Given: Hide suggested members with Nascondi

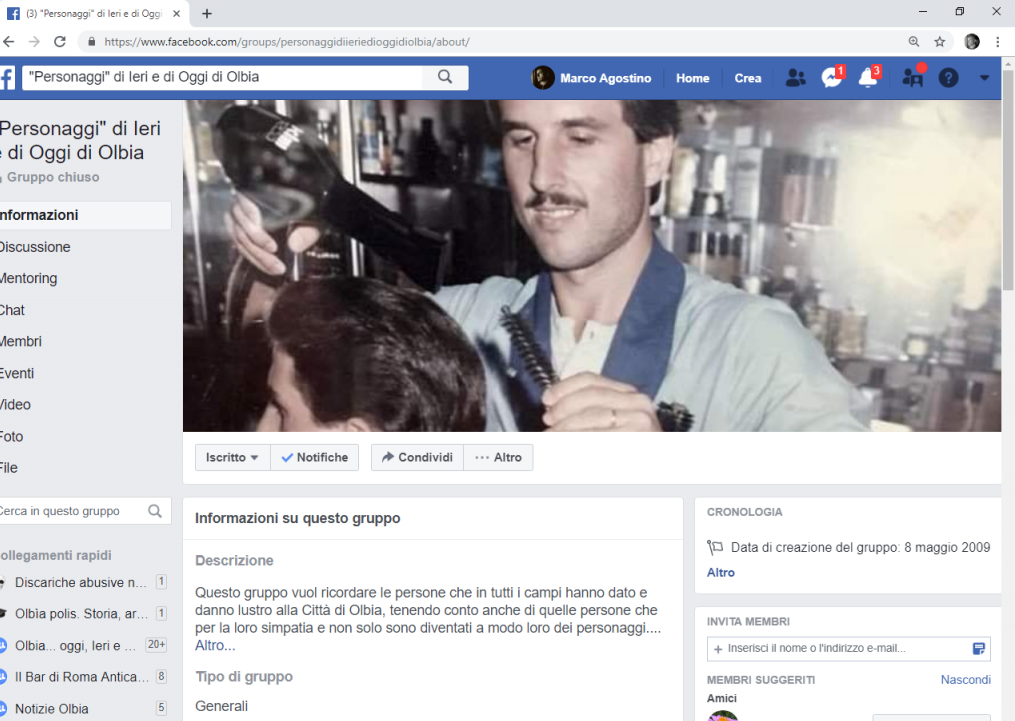Looking at the screenshot, I should pos(965,680).
